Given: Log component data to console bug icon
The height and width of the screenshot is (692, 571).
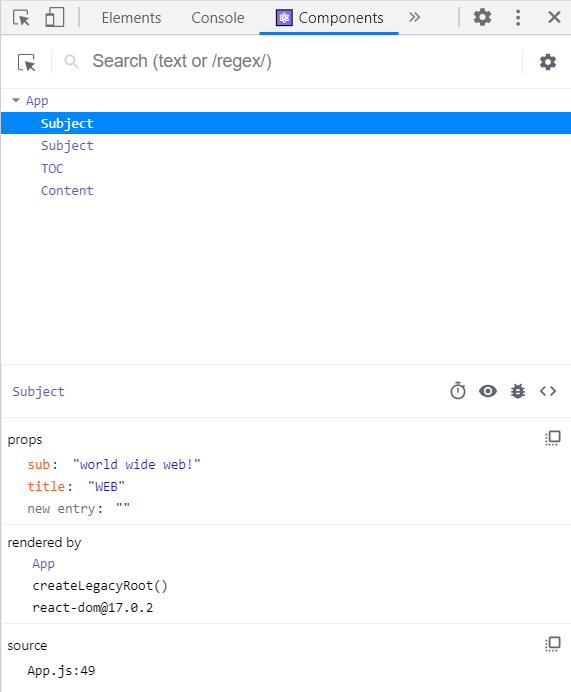Looking at the screenshot, I should point(518,391).
